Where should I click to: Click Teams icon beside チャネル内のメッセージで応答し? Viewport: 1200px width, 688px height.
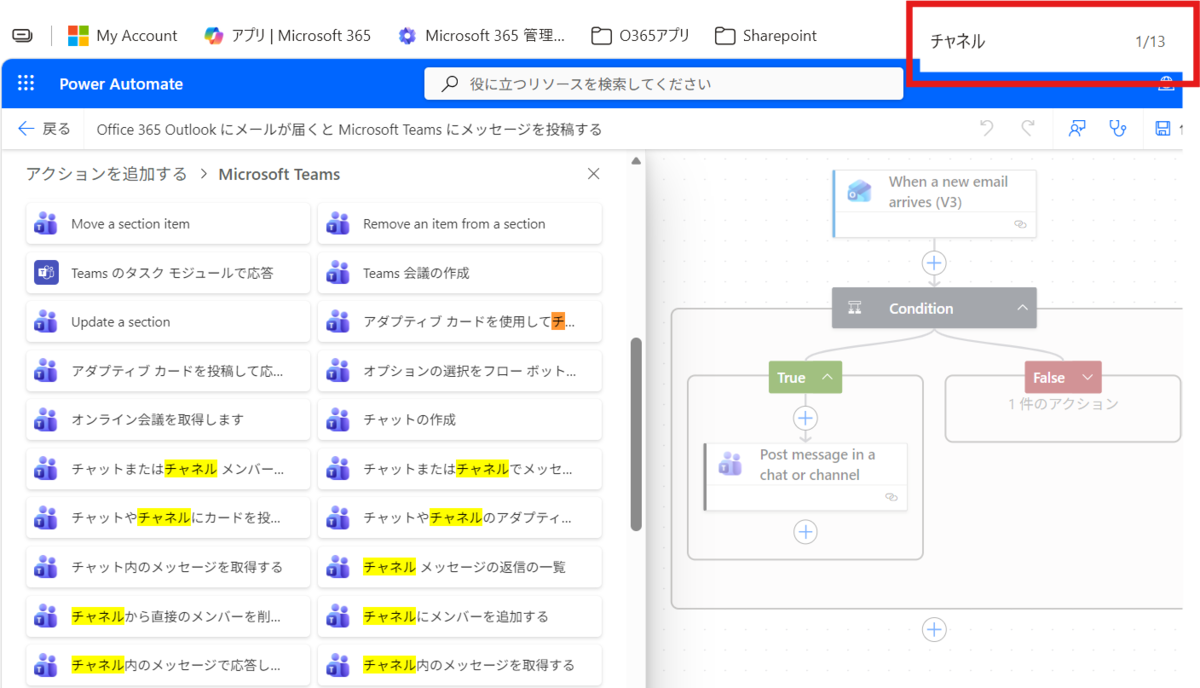tap(46, 665)
